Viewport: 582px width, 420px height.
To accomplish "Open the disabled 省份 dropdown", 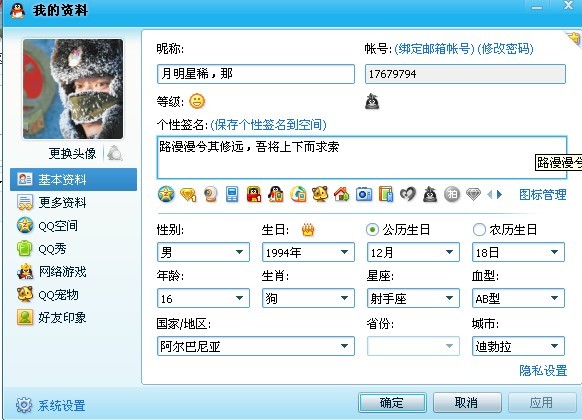I will [x=413, y=346].
